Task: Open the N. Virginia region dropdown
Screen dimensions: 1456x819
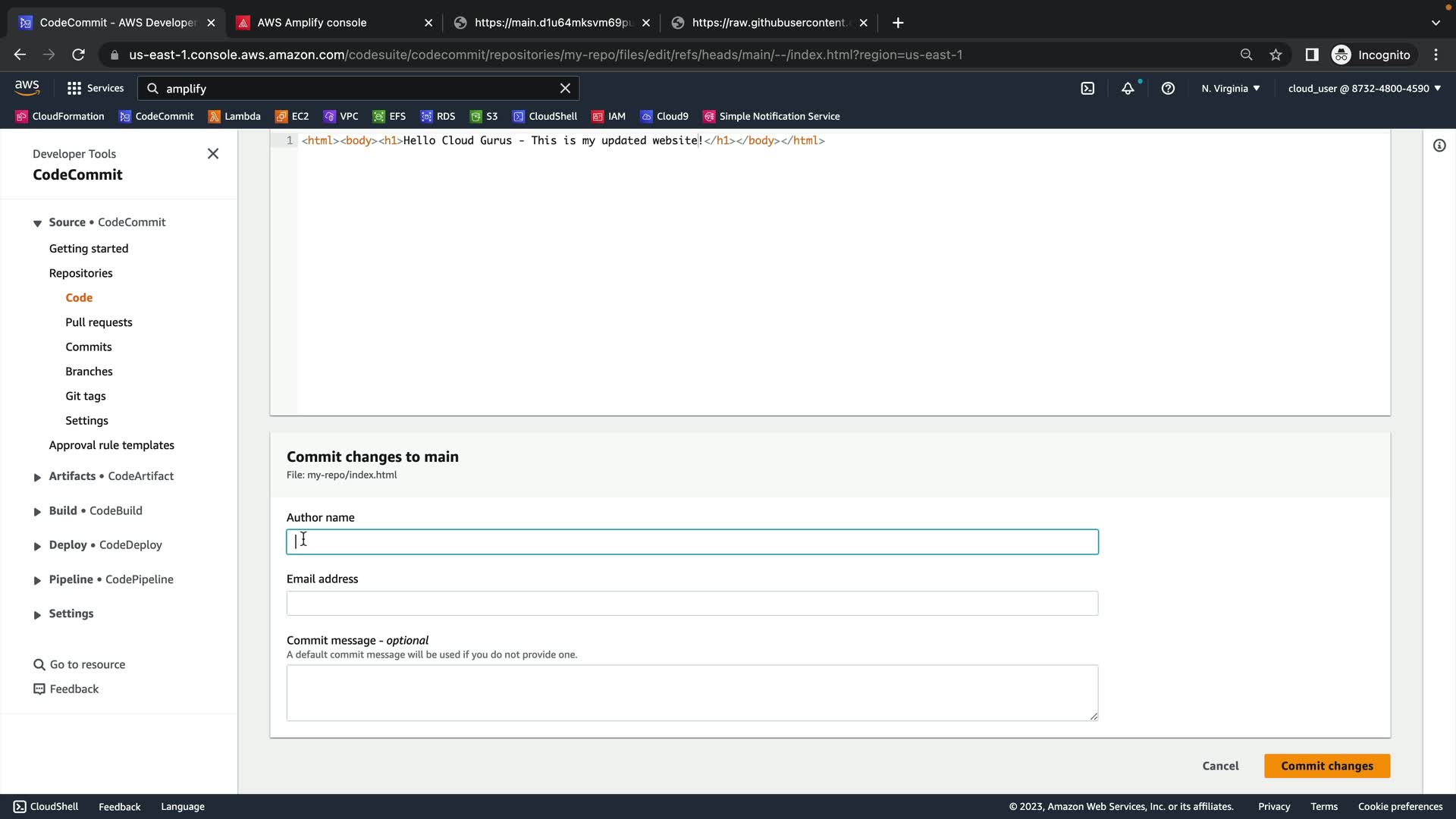Action: pyautogui.click(x=1230, y=89)
